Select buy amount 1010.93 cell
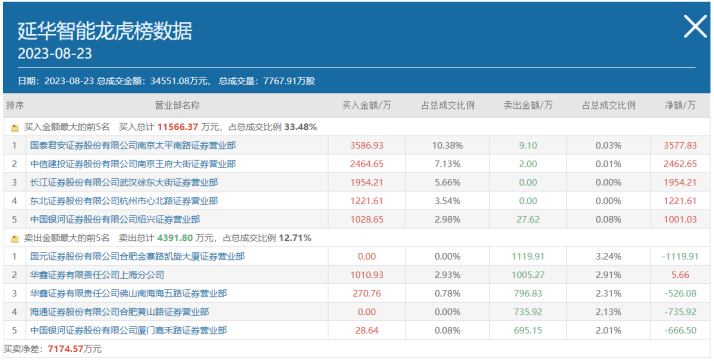714x361 pixels. (367, 275)
